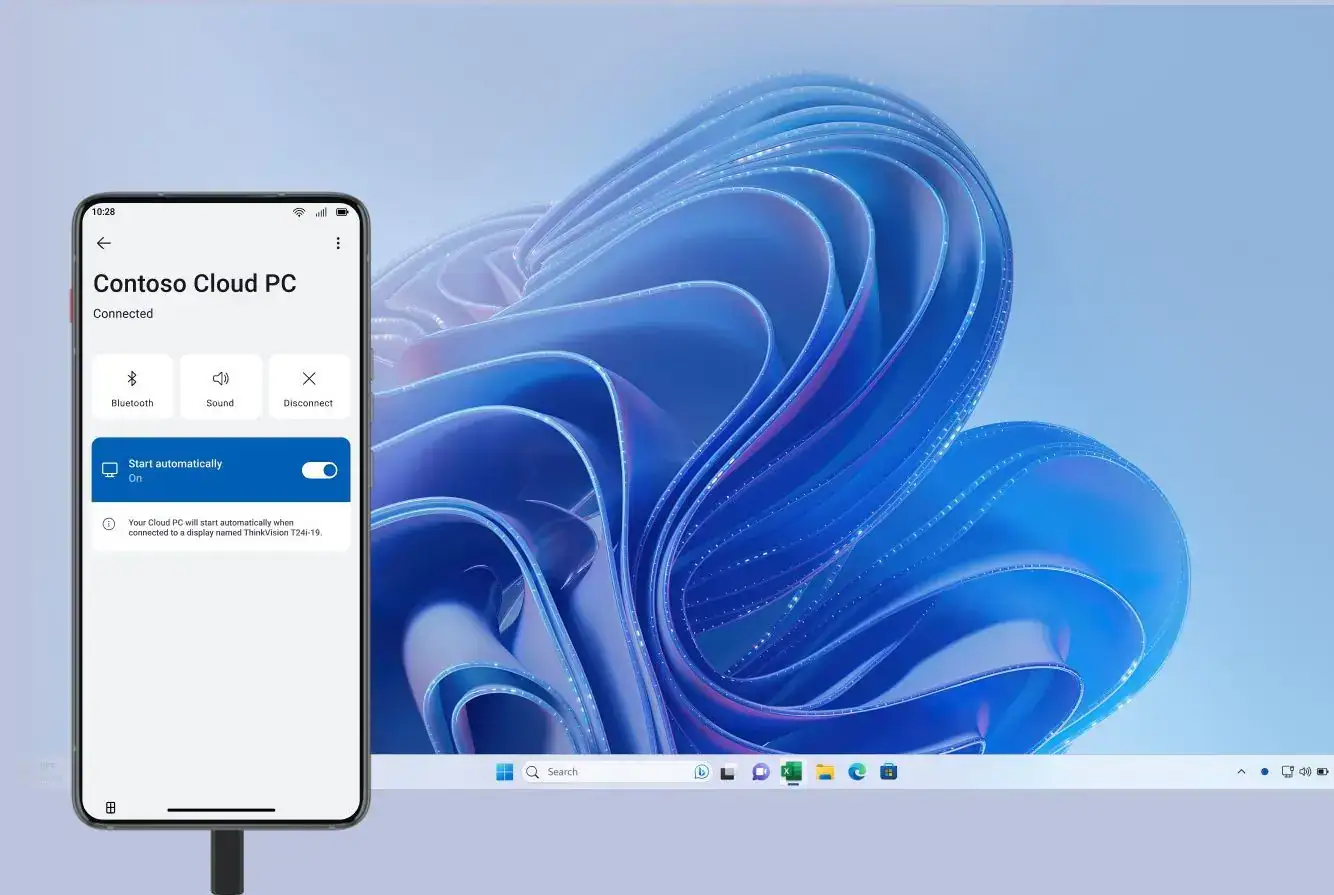Expand the hidden system tray icons
Viewport: 1334px width, 895px height.
1241,772
